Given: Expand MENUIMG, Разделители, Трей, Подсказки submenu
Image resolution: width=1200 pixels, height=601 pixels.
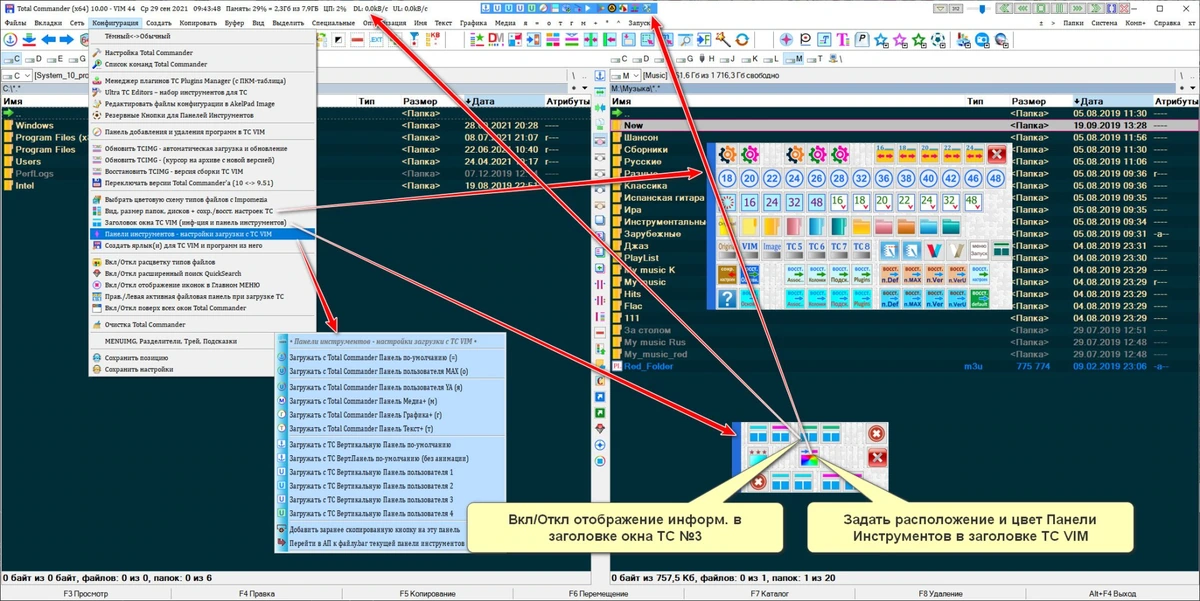Looking at the screenshot, I should (202, 341).
